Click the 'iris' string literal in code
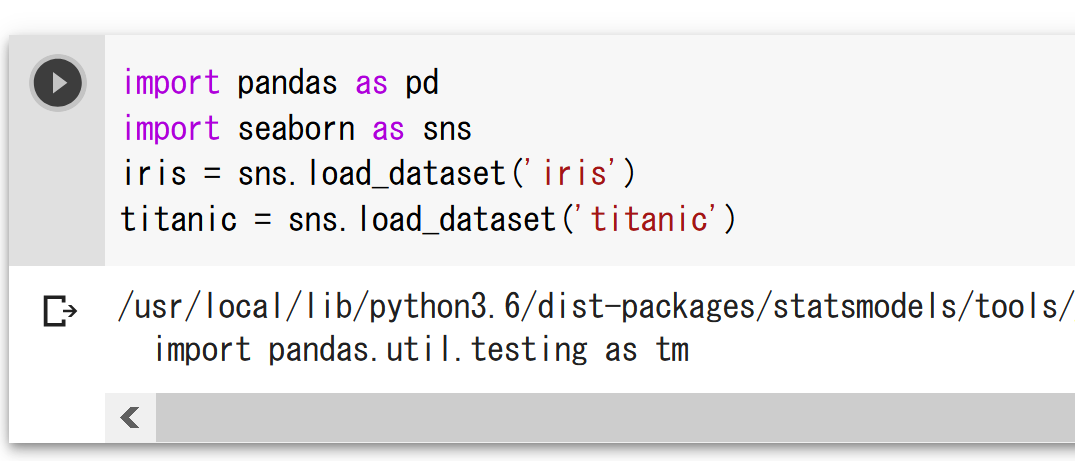Viewport: 1075px width, 461px height. (573, 174)
